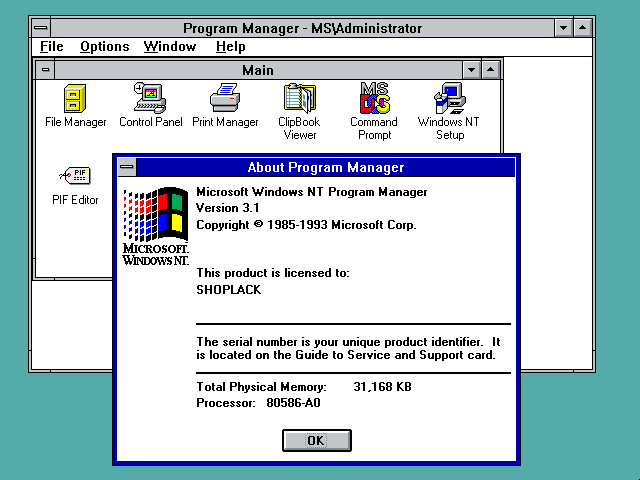The width and height of the screenshot is (640, 480).
Task: Open the Help menu
Action: click(x=231, y=47)
